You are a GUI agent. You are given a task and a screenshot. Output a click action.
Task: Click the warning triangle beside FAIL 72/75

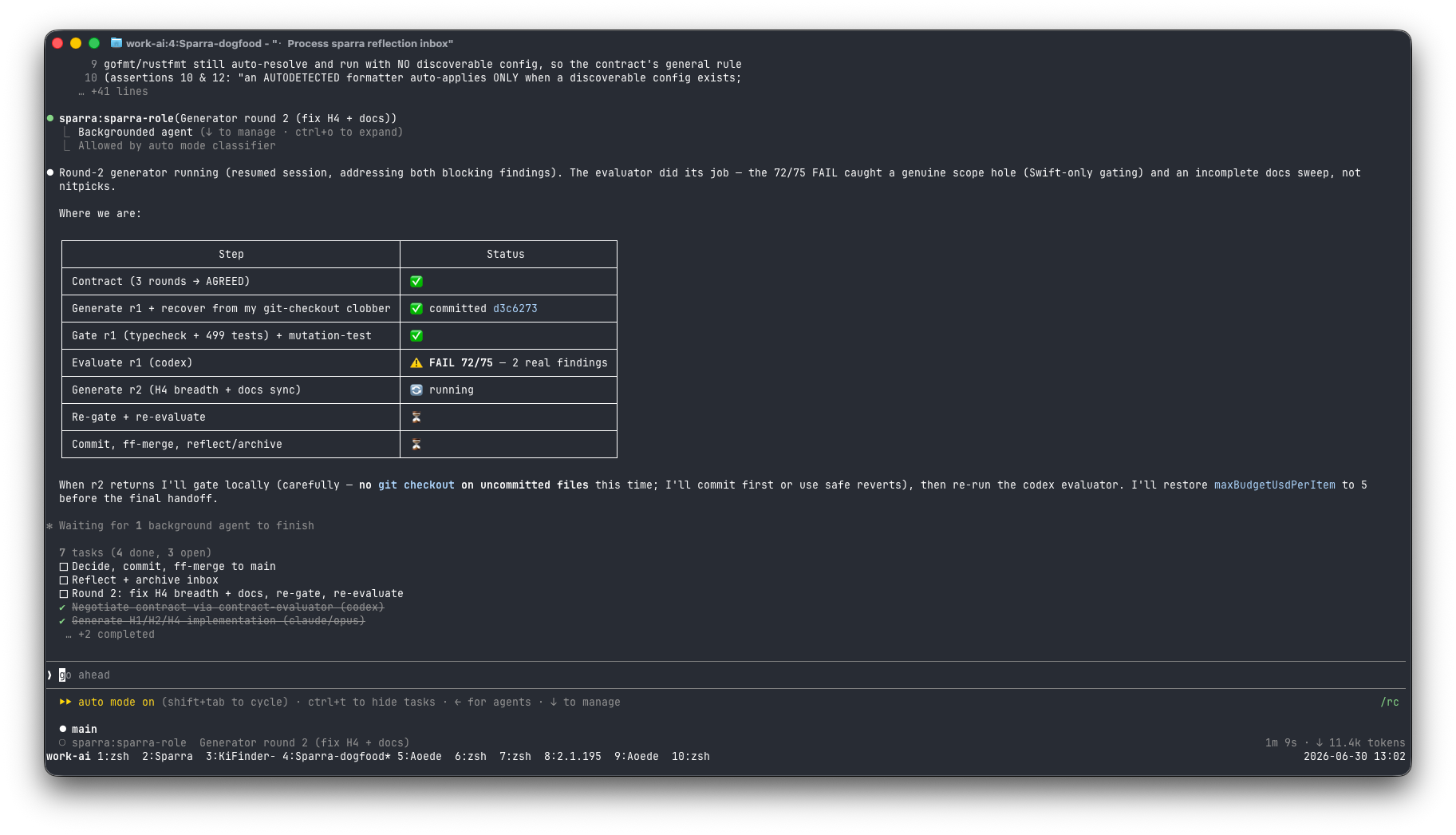(x=416, y=362)
